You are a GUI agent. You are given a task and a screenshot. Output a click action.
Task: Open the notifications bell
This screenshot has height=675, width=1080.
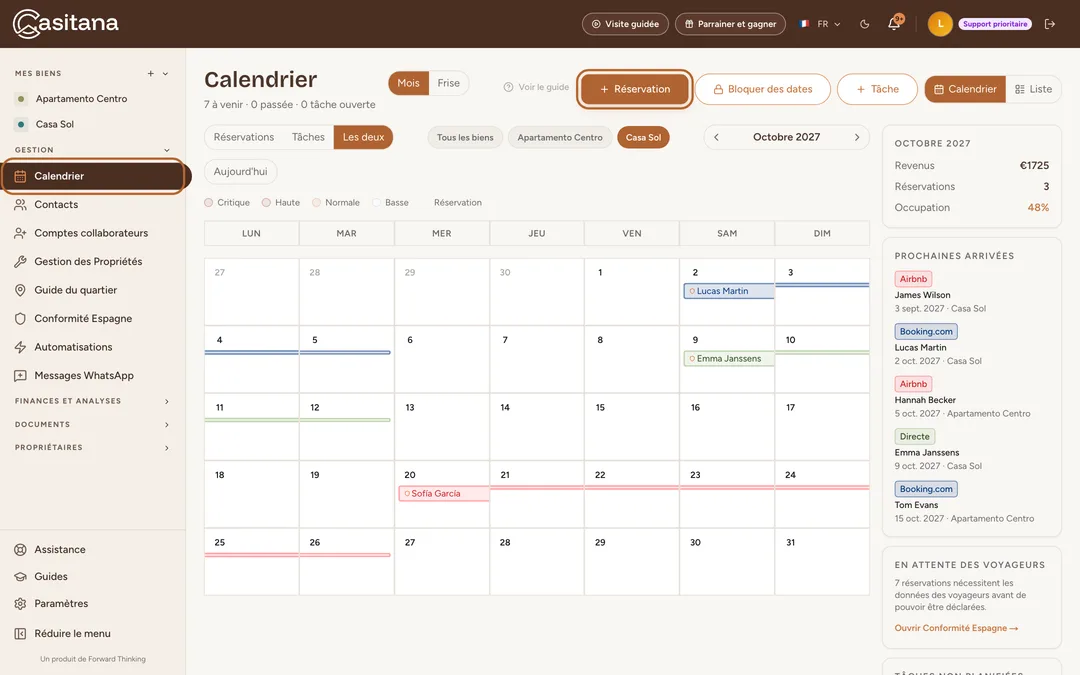click(894, 23)
